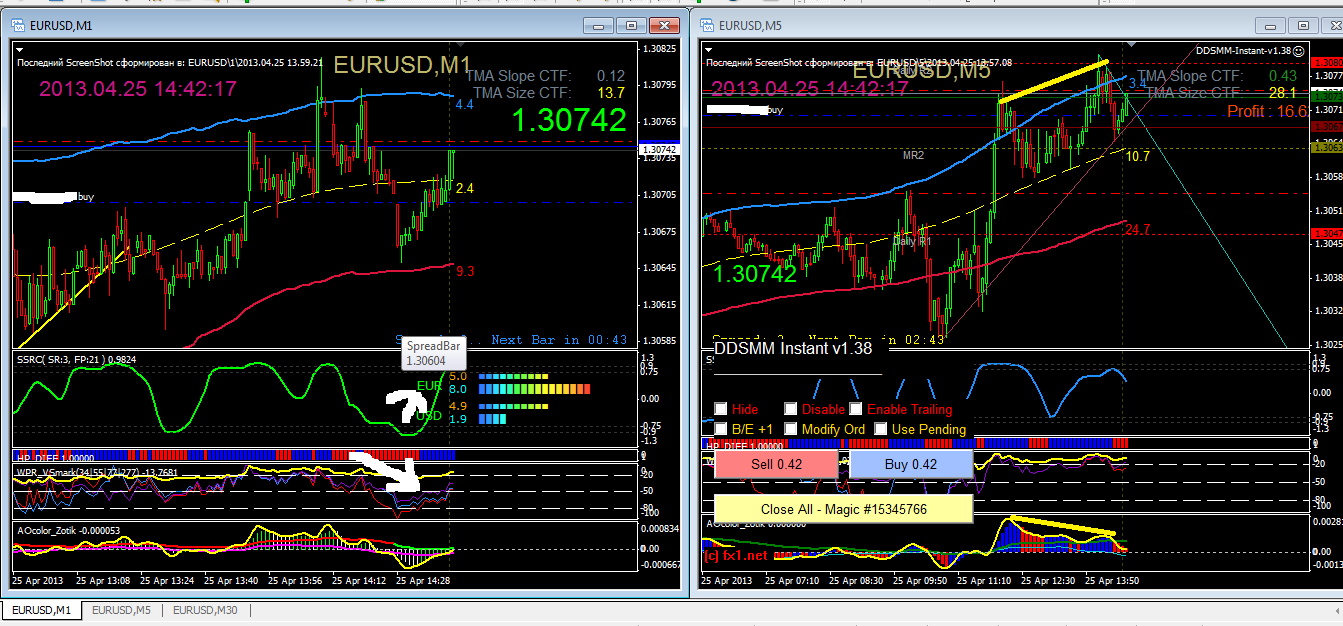This screenshot has width=1343, height=626.
Task: Click the blue 4.4 band value in M1 chart
Action: pyautogui.click(x=465, y=104)
